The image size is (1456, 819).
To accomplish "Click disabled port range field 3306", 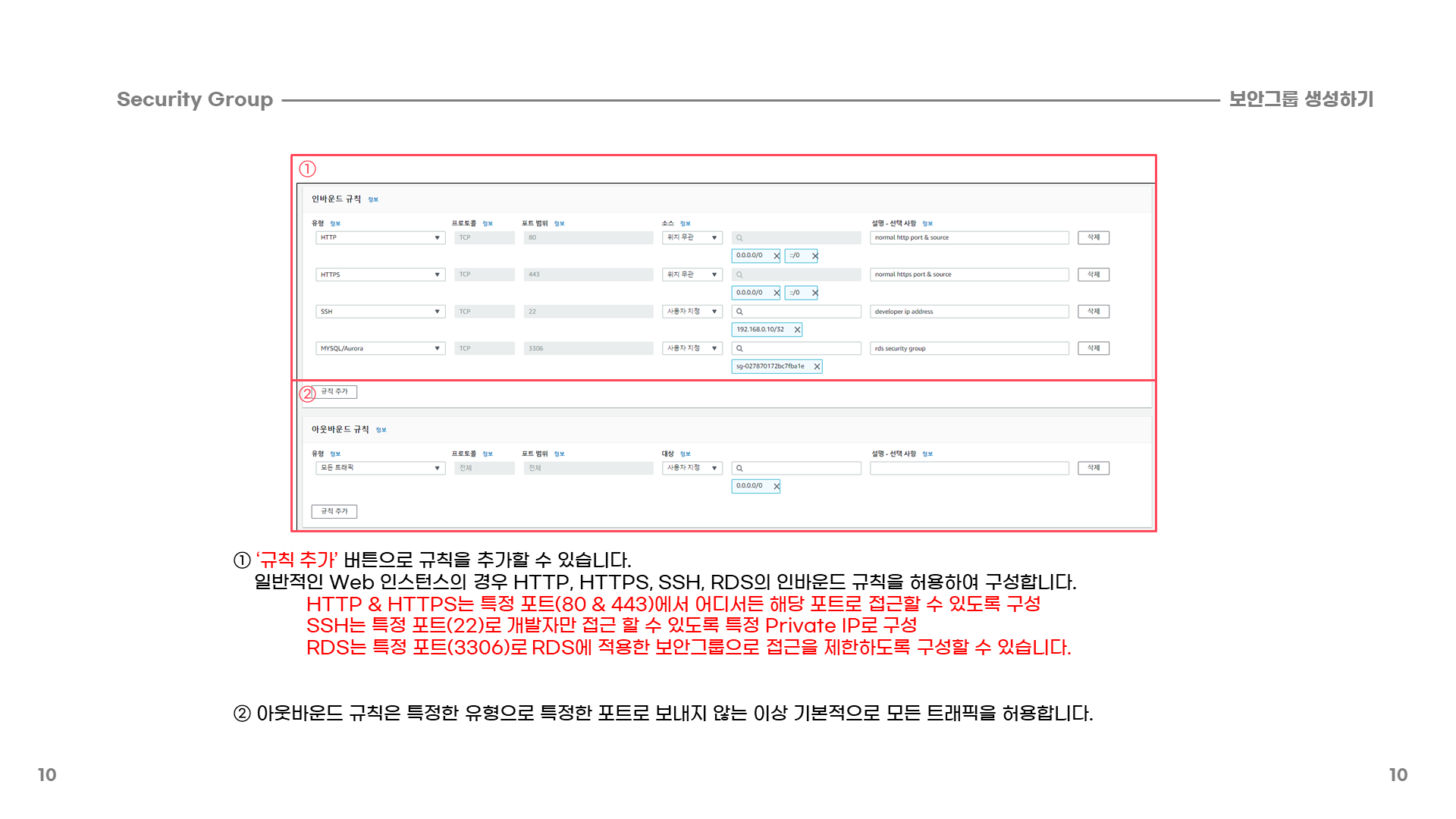I will [588, 349].
